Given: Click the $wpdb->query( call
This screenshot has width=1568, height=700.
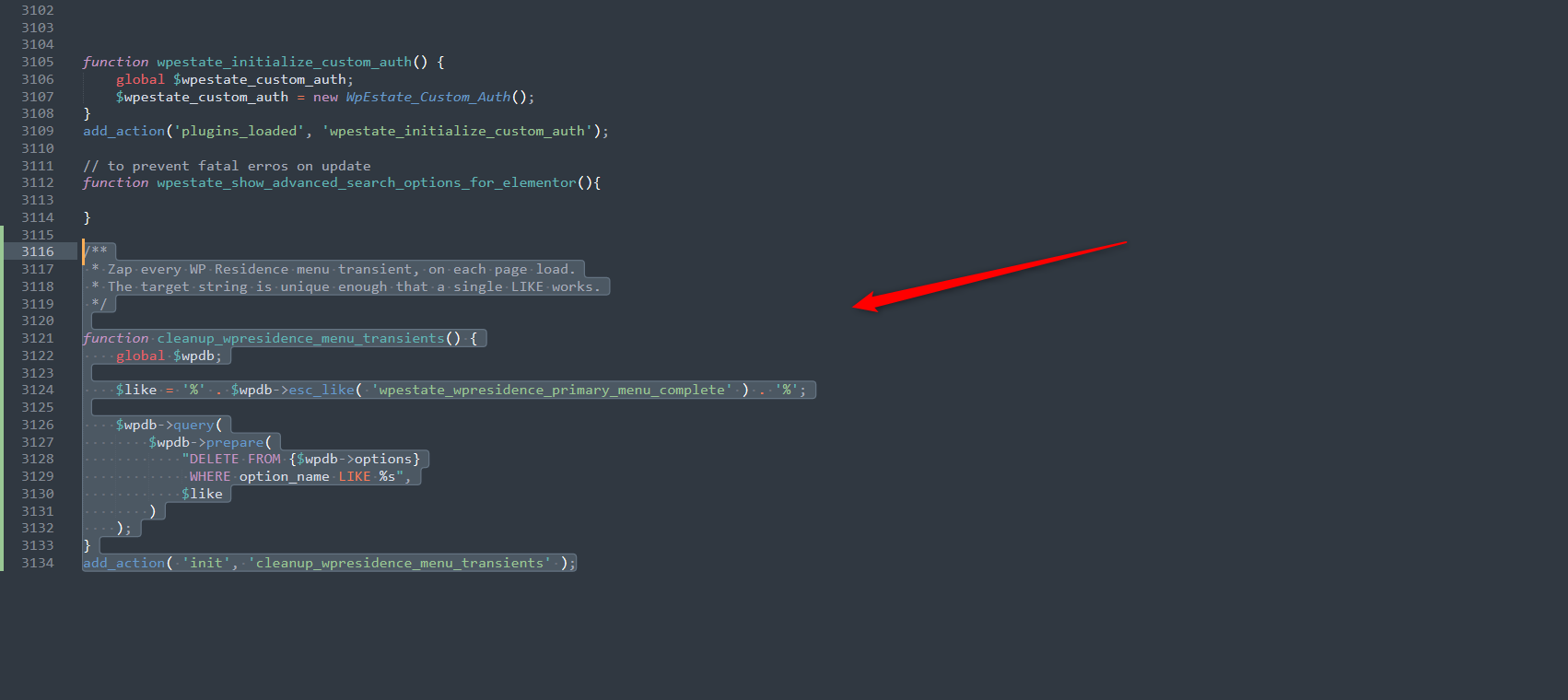Looking at the screenshot, I should point(169,425).
